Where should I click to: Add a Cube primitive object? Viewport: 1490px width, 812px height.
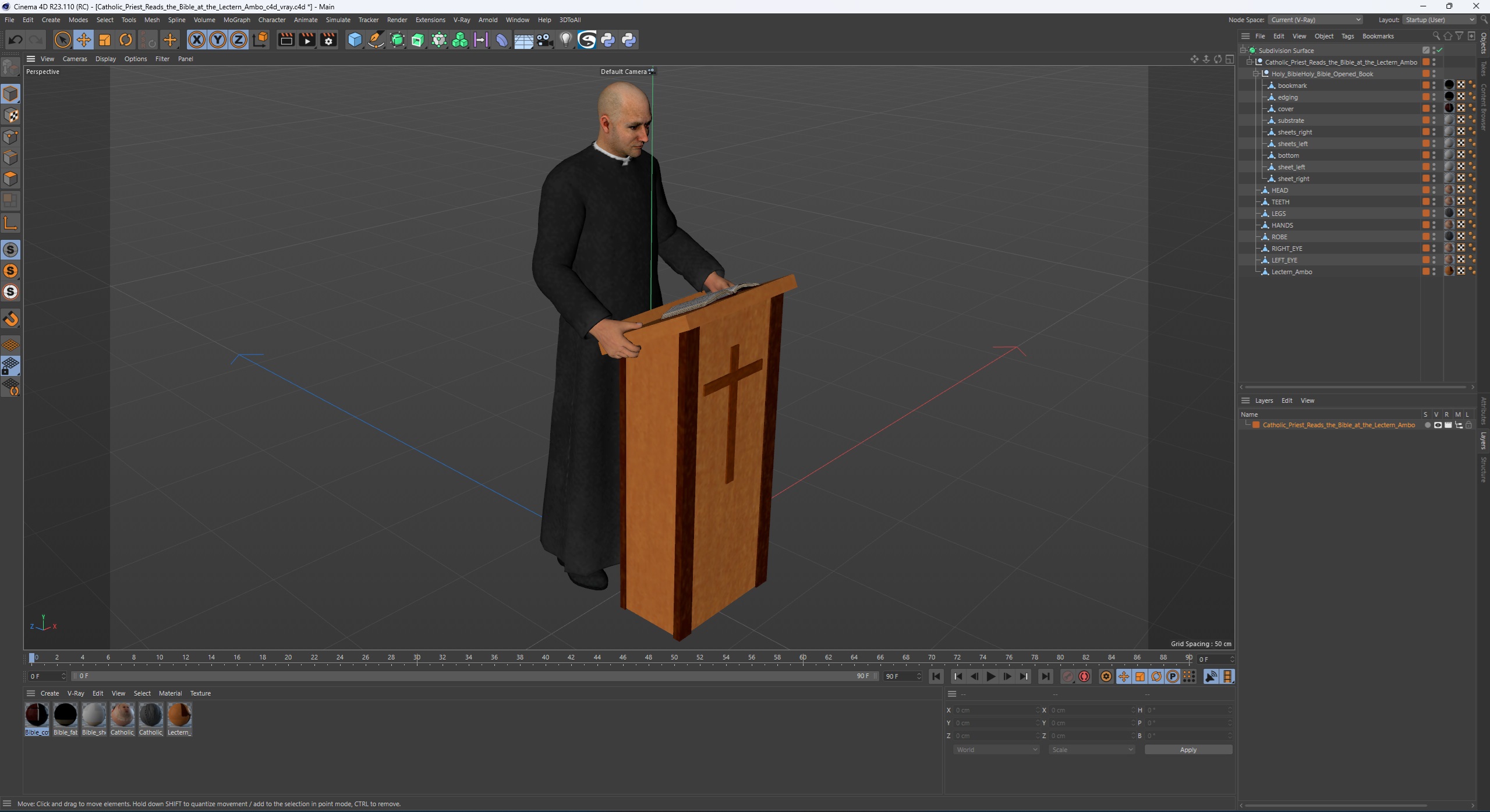tap(355, 40)
